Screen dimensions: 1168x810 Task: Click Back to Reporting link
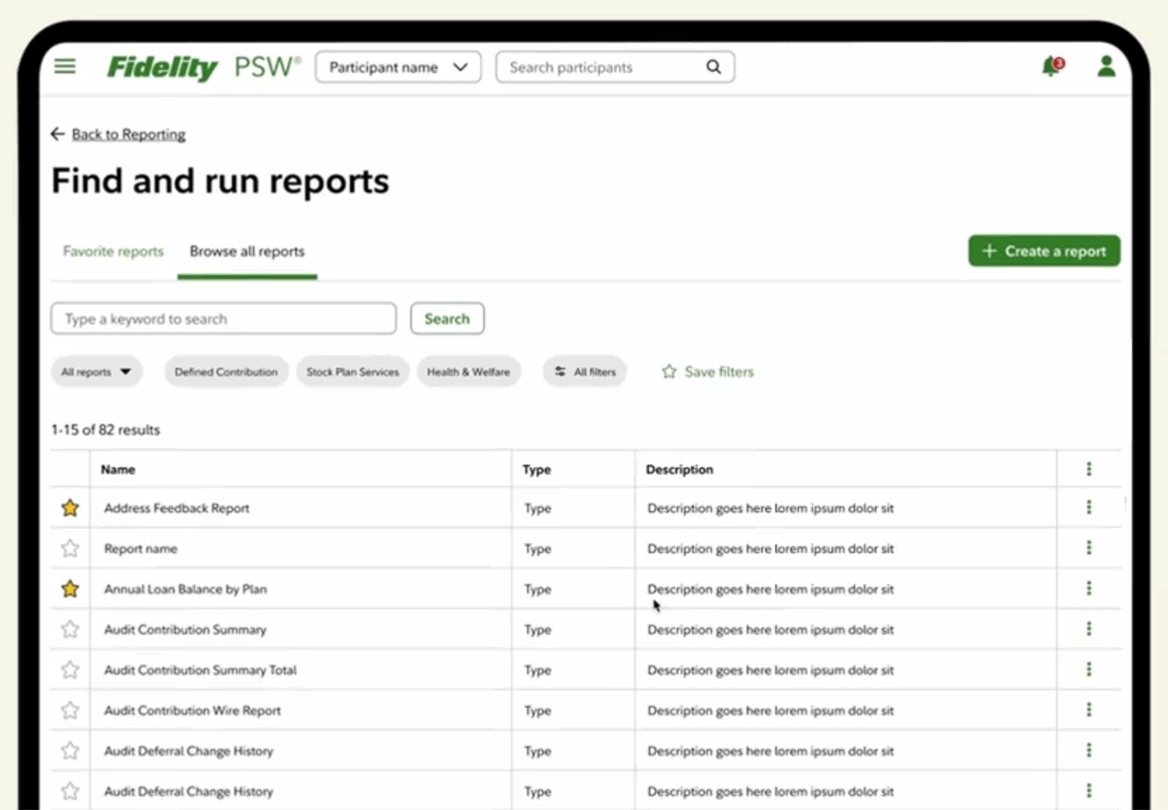[x=129, y=134]
